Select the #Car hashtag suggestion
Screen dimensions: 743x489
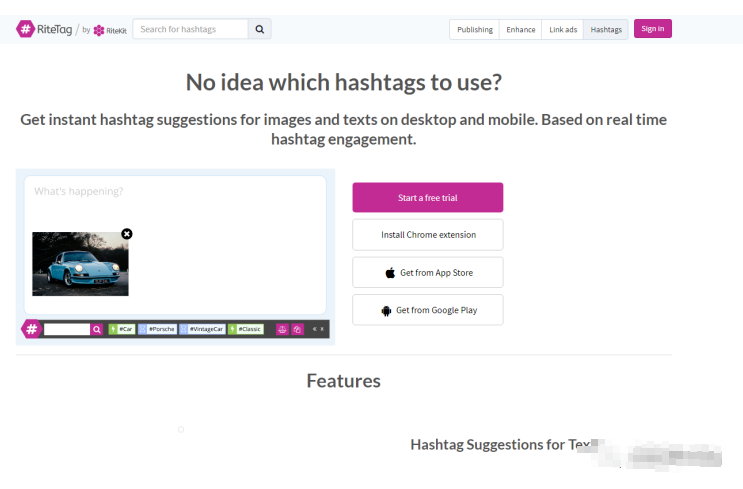tap(122, 329)
